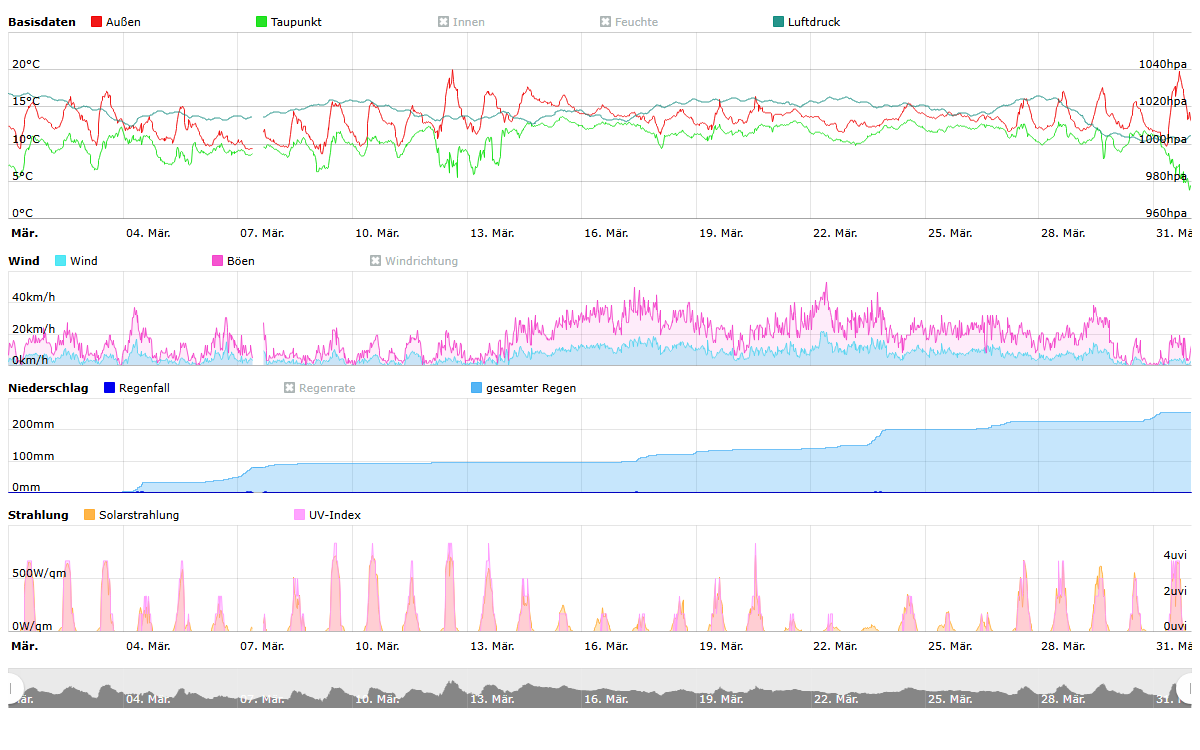The width and height of the screenshot is (1200, 750).
Task: Toggle the cyan Wind series marker
Action: (x=61, y=261)
